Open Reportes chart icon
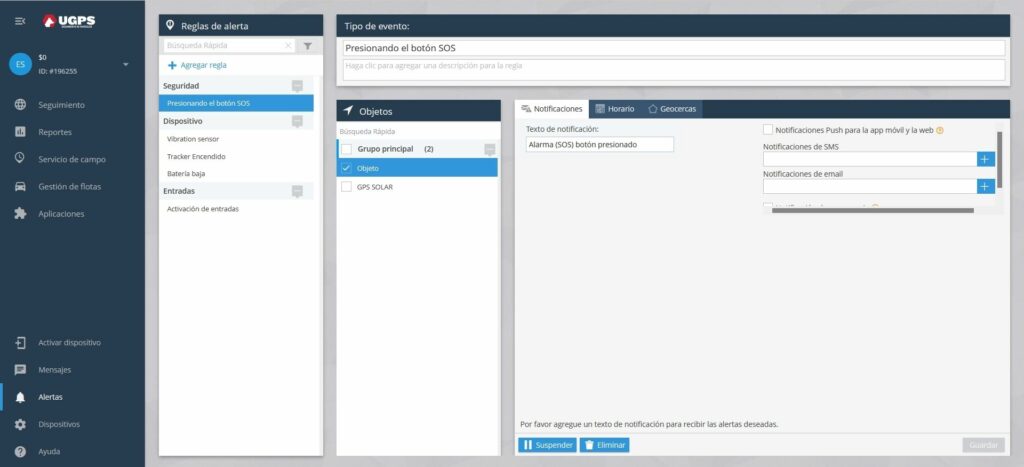This screenshot has width=1024, height=467. point(20,132)
